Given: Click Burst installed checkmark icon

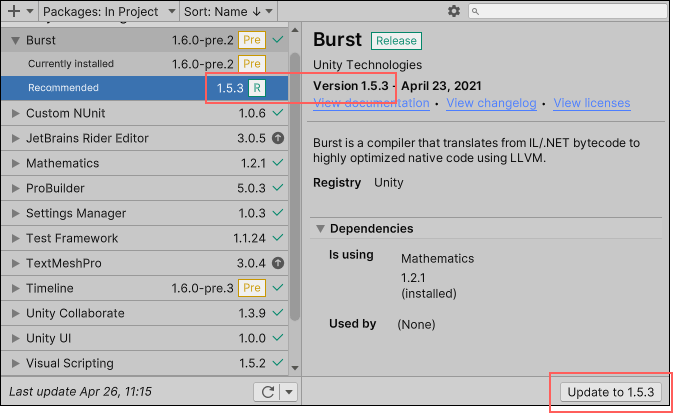Looking at the screenshot, I should [278, 40].
